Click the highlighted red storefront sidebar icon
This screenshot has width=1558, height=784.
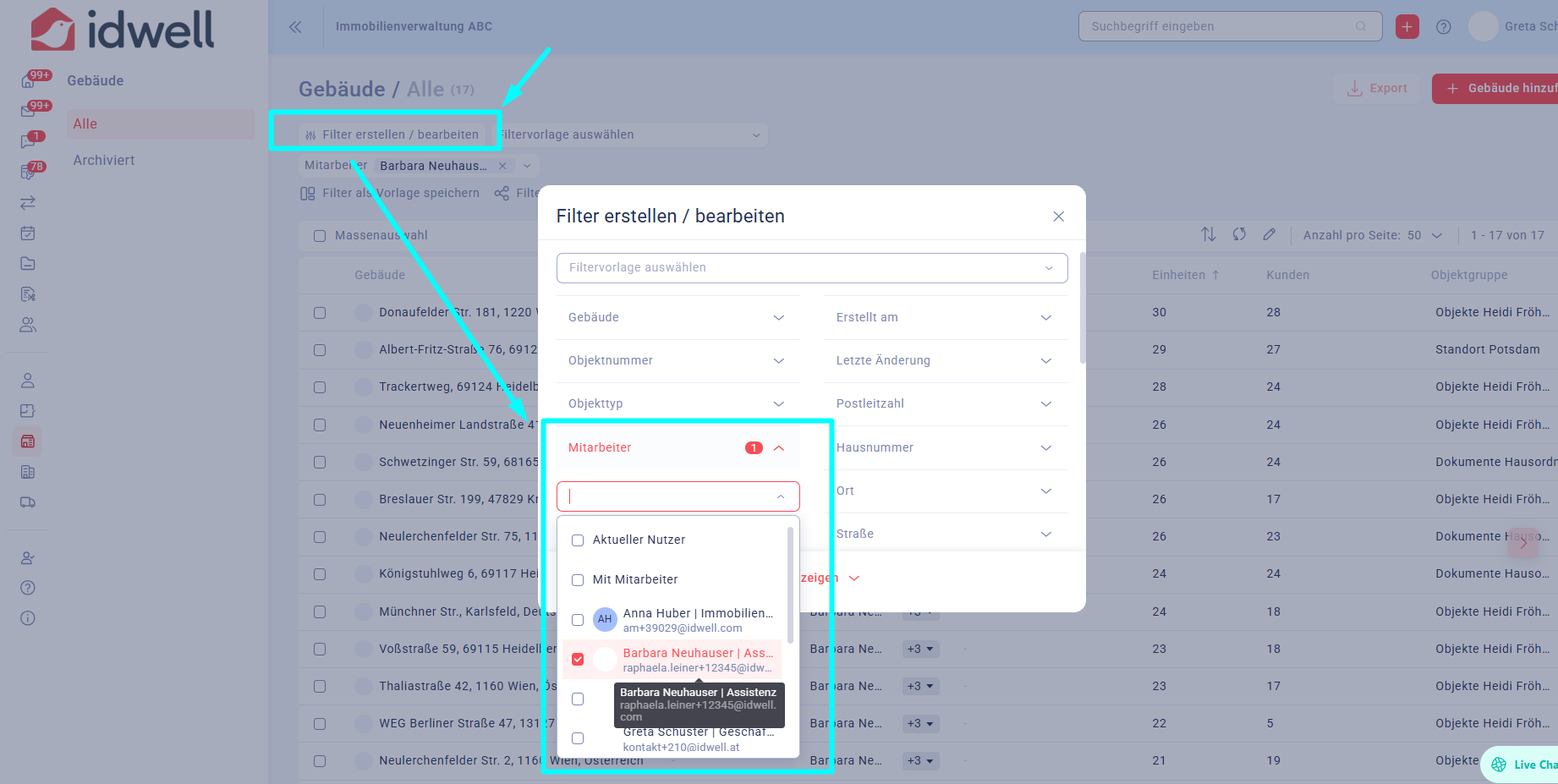click(x=28, y=441)
